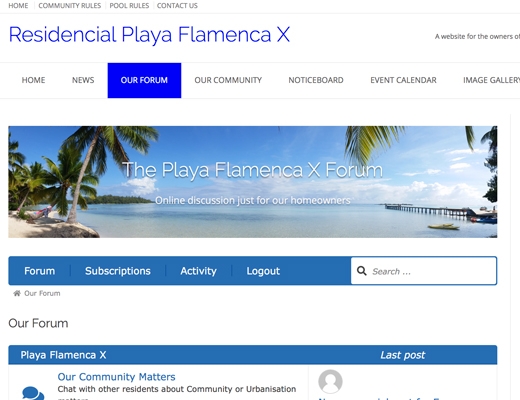
Task: Click the Community Matters chat bubbles icon
Action: click(x=33, y=393)
